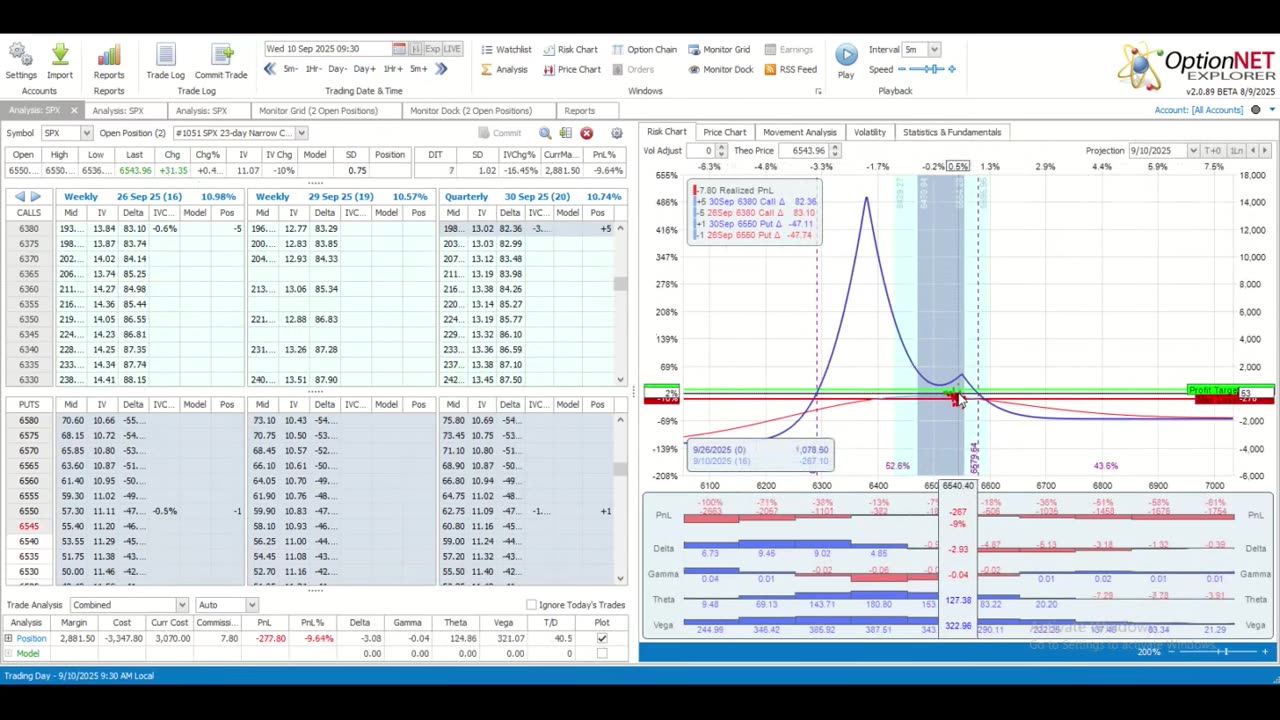Click the account status circle icon
This screenshot has height=720, width=1280.
[1256, 110]
